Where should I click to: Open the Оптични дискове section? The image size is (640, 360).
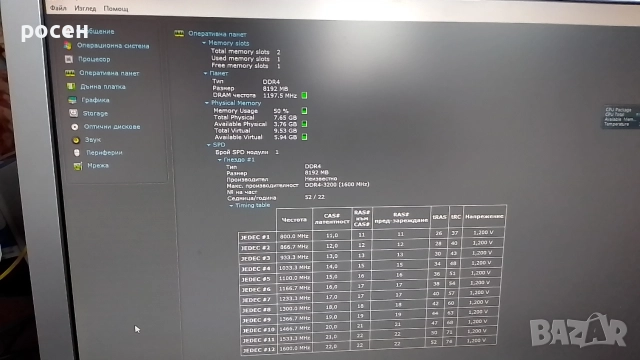point(112,127)
